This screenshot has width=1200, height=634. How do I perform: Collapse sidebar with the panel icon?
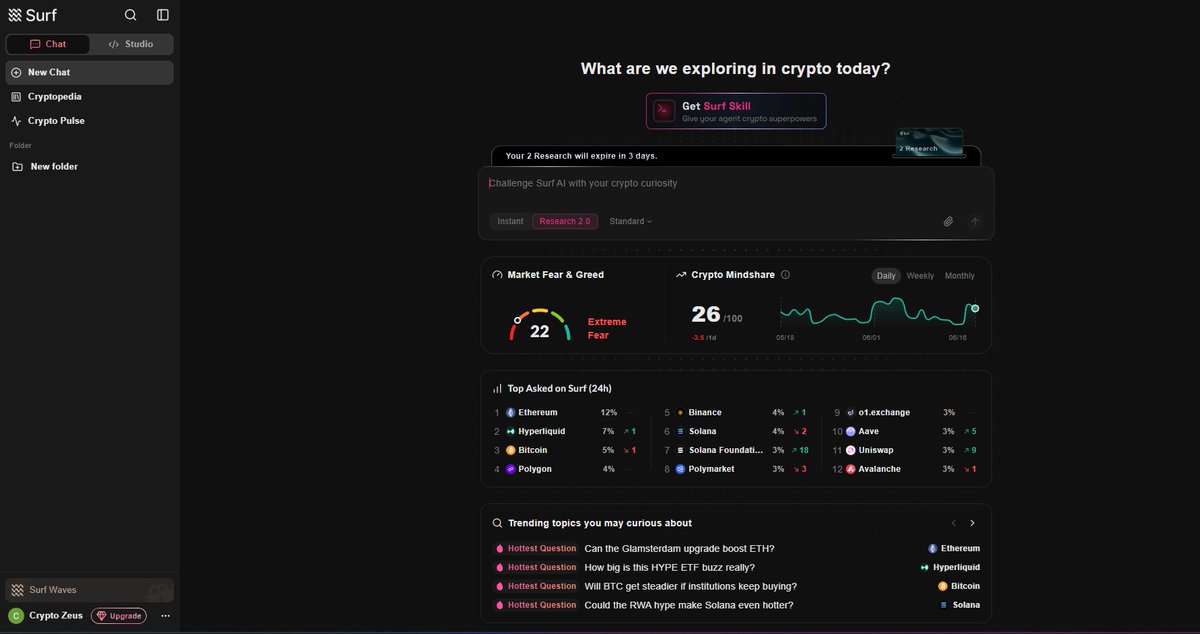(163, 15)
